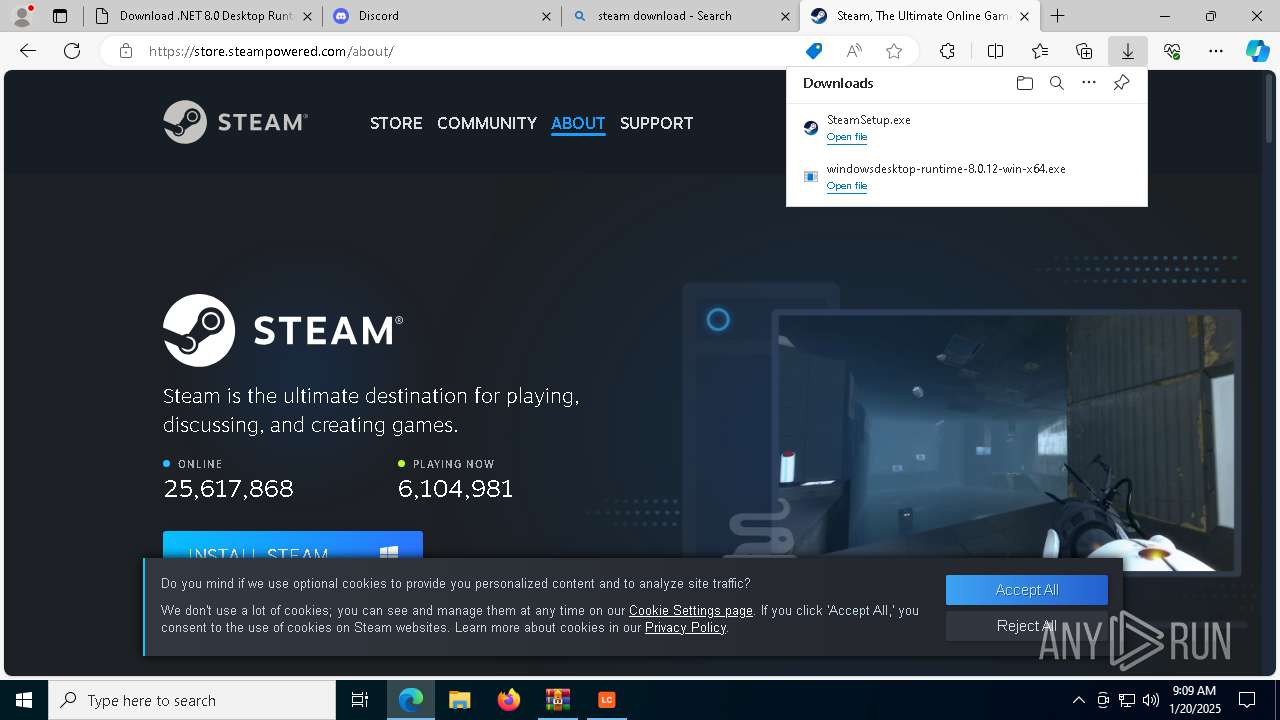1280x720 pixels.
Task: Click SteamSetup.exe file icon in downloads
Action: tap(811, 127)
